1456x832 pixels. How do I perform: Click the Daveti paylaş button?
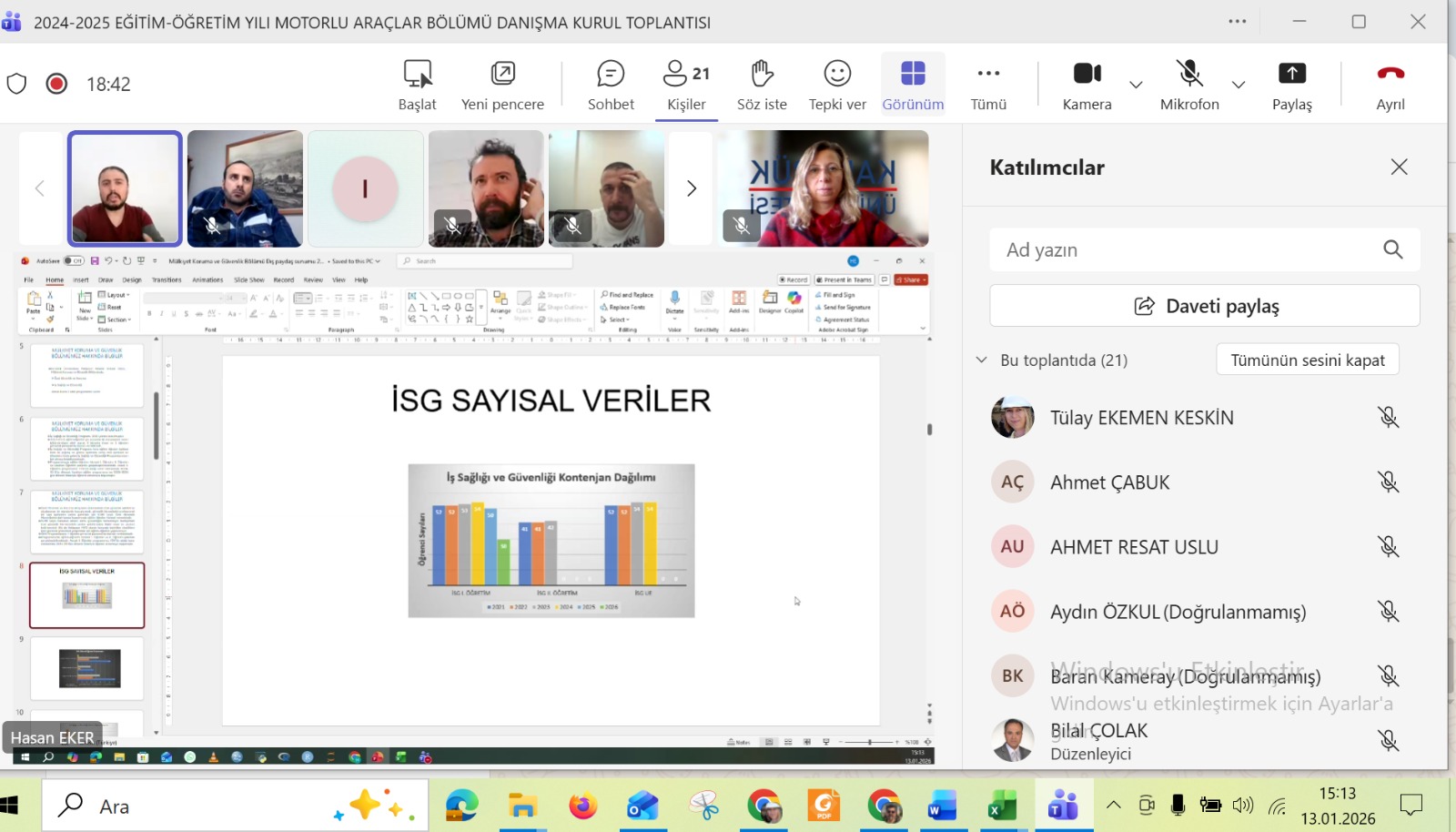coord(1204,306)
